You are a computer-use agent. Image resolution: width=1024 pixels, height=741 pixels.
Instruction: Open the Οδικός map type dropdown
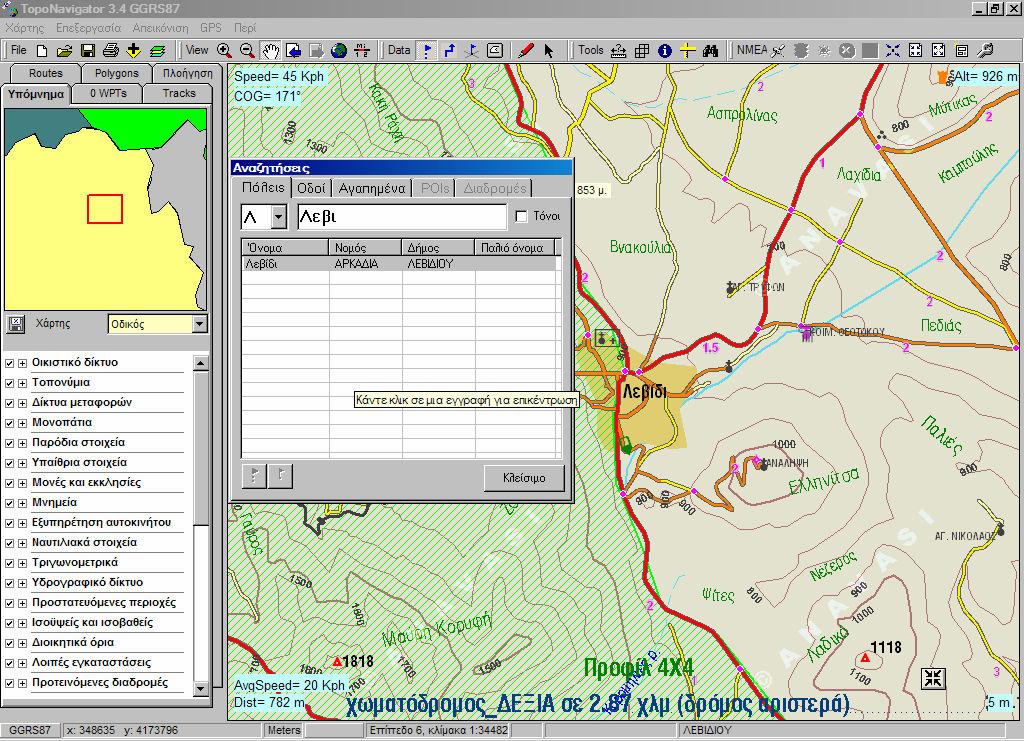click(x=200, y=324)
